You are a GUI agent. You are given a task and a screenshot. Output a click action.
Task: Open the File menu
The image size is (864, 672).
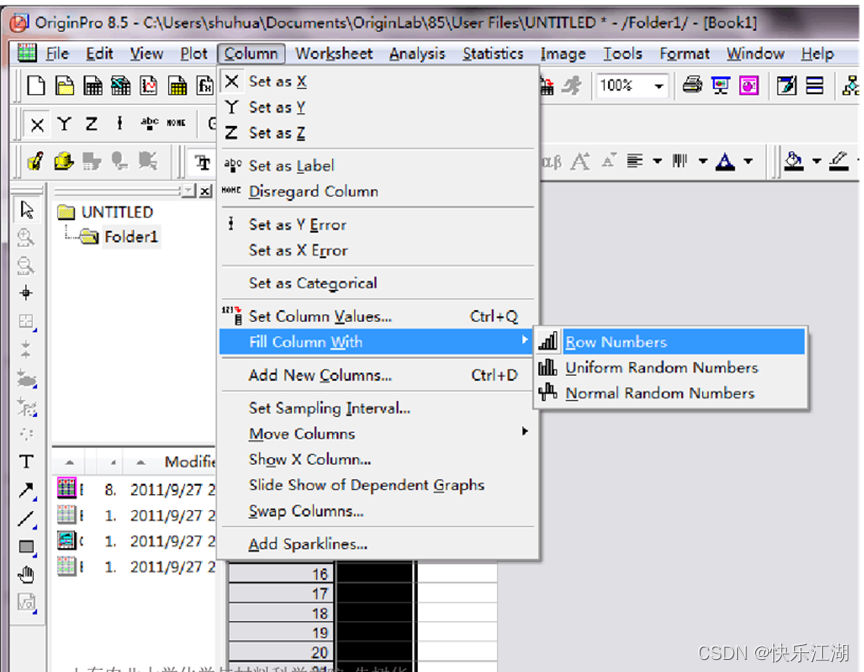pyautogui.click(x=57, y=54)
